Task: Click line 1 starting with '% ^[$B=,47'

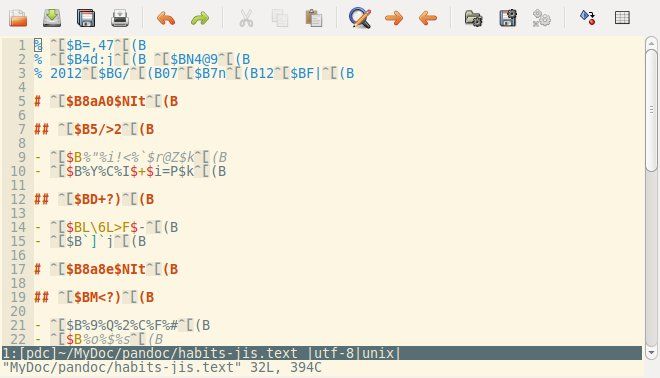Action: (90, 45)
